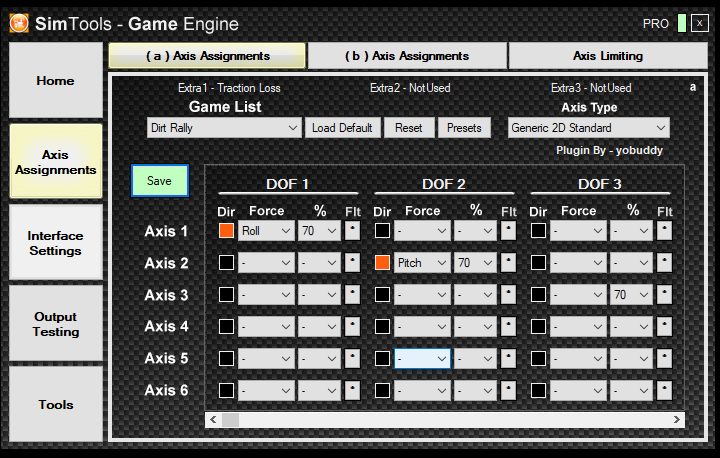The image size is (720, 458).
Task: Toggle Axis 1 DOF 2 filter button
Action: (x=508, y=231)
